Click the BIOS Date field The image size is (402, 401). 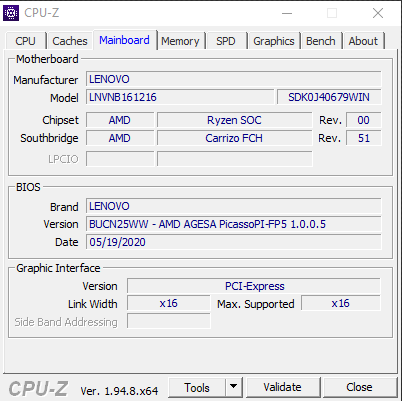click(x=234, y=242)
